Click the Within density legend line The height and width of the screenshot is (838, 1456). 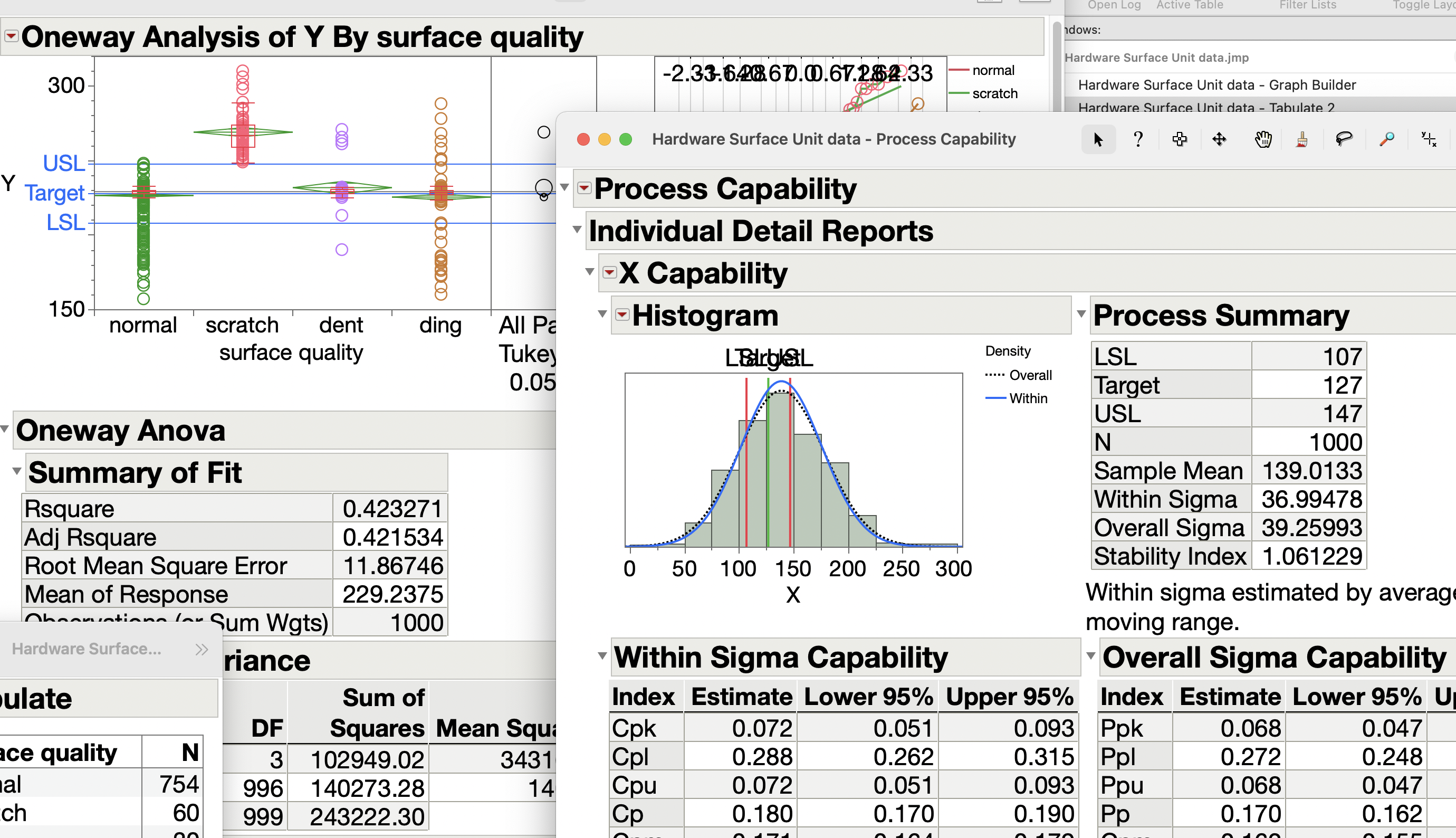coord(996,398)
